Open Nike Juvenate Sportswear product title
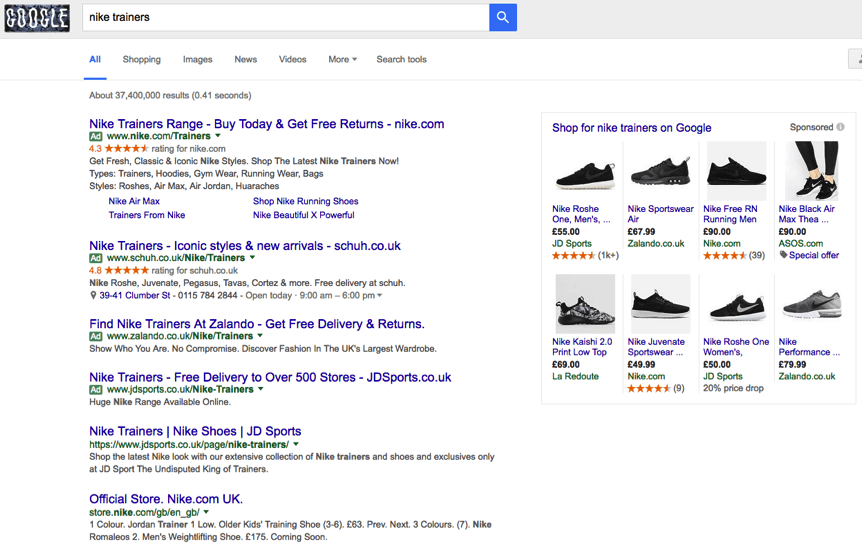The width and height of the screenshot is (862, 545). pyautogui.click(x=656, y=347)
